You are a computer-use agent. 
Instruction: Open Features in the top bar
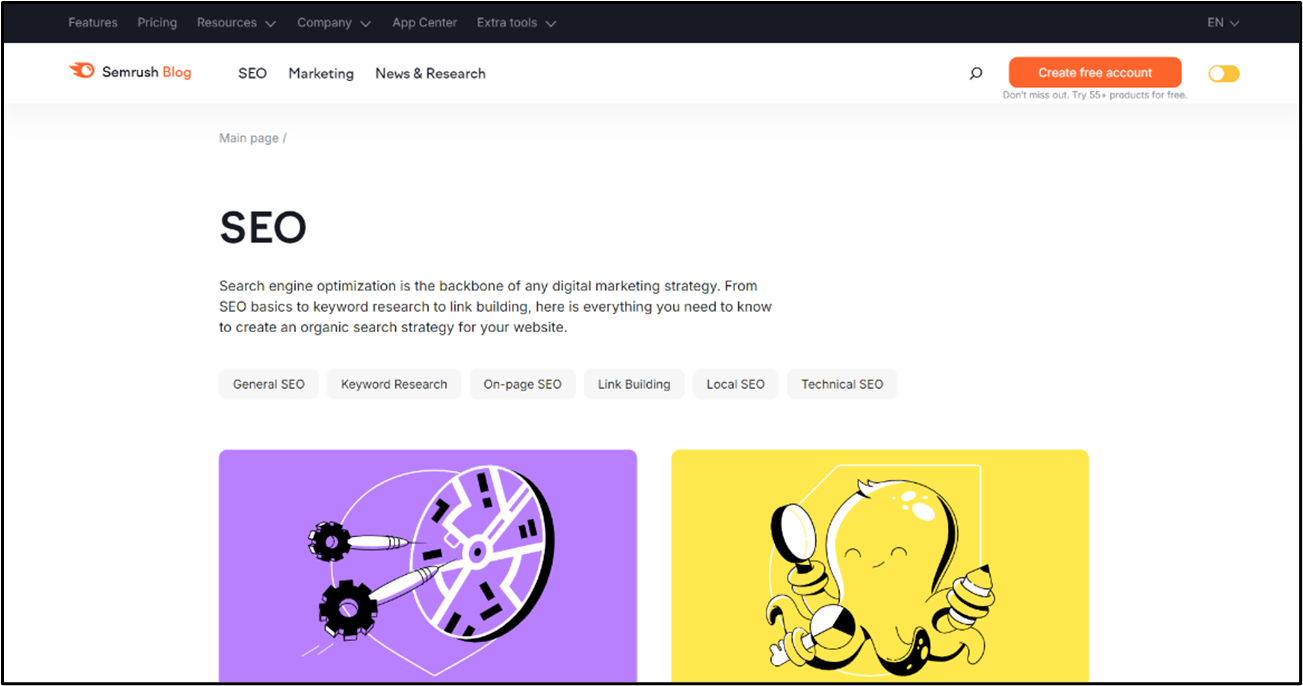(93, 22)
